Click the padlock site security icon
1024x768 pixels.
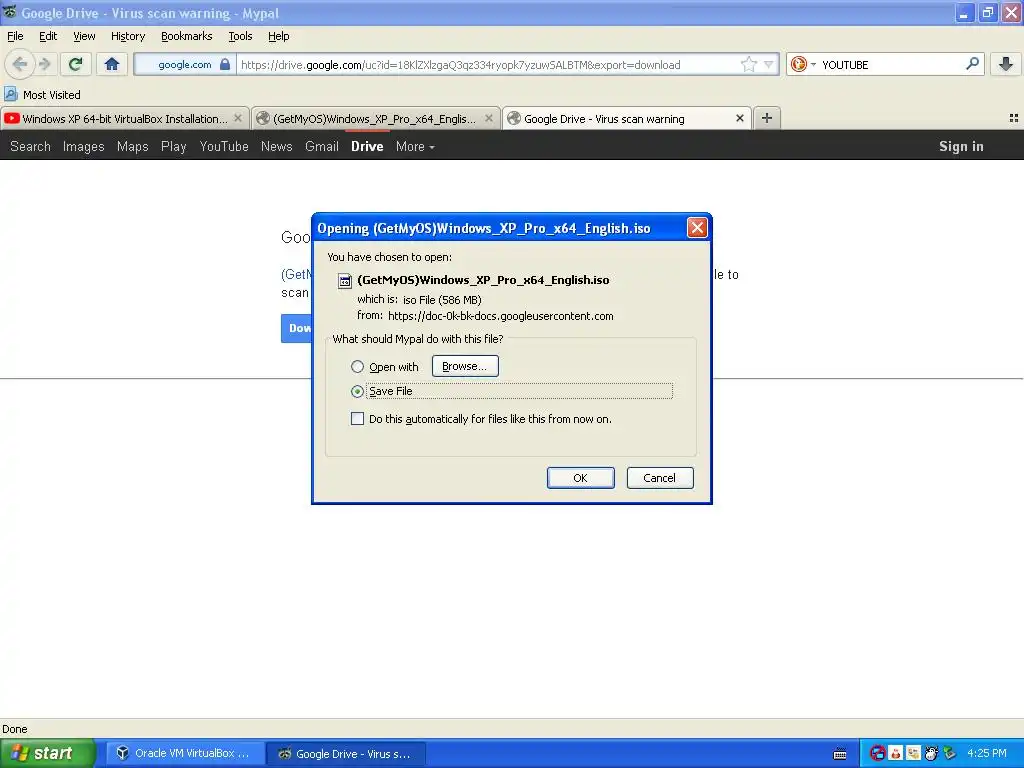click(x=225, y=64)
